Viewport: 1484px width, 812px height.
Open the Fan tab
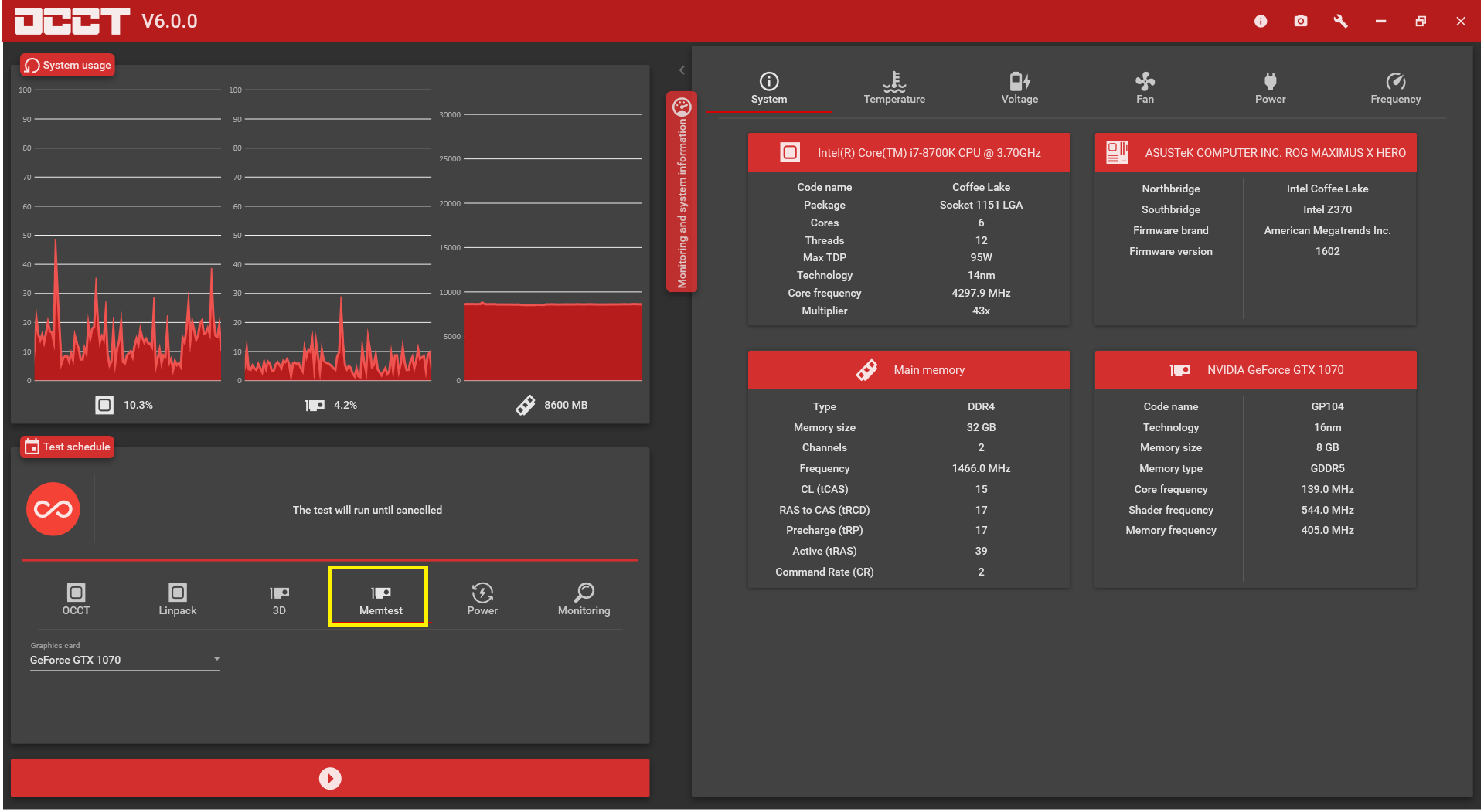[x=1145, y=88]
